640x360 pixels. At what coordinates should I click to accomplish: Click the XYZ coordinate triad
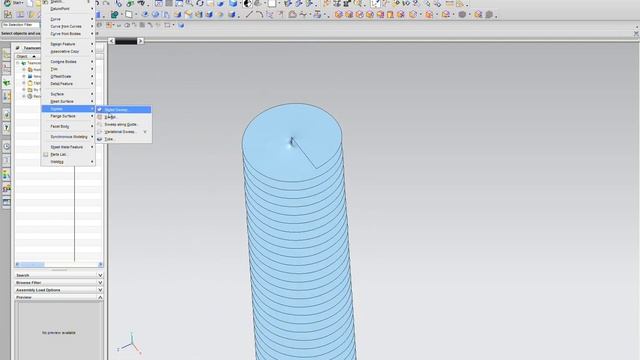(x=130, y=344)
